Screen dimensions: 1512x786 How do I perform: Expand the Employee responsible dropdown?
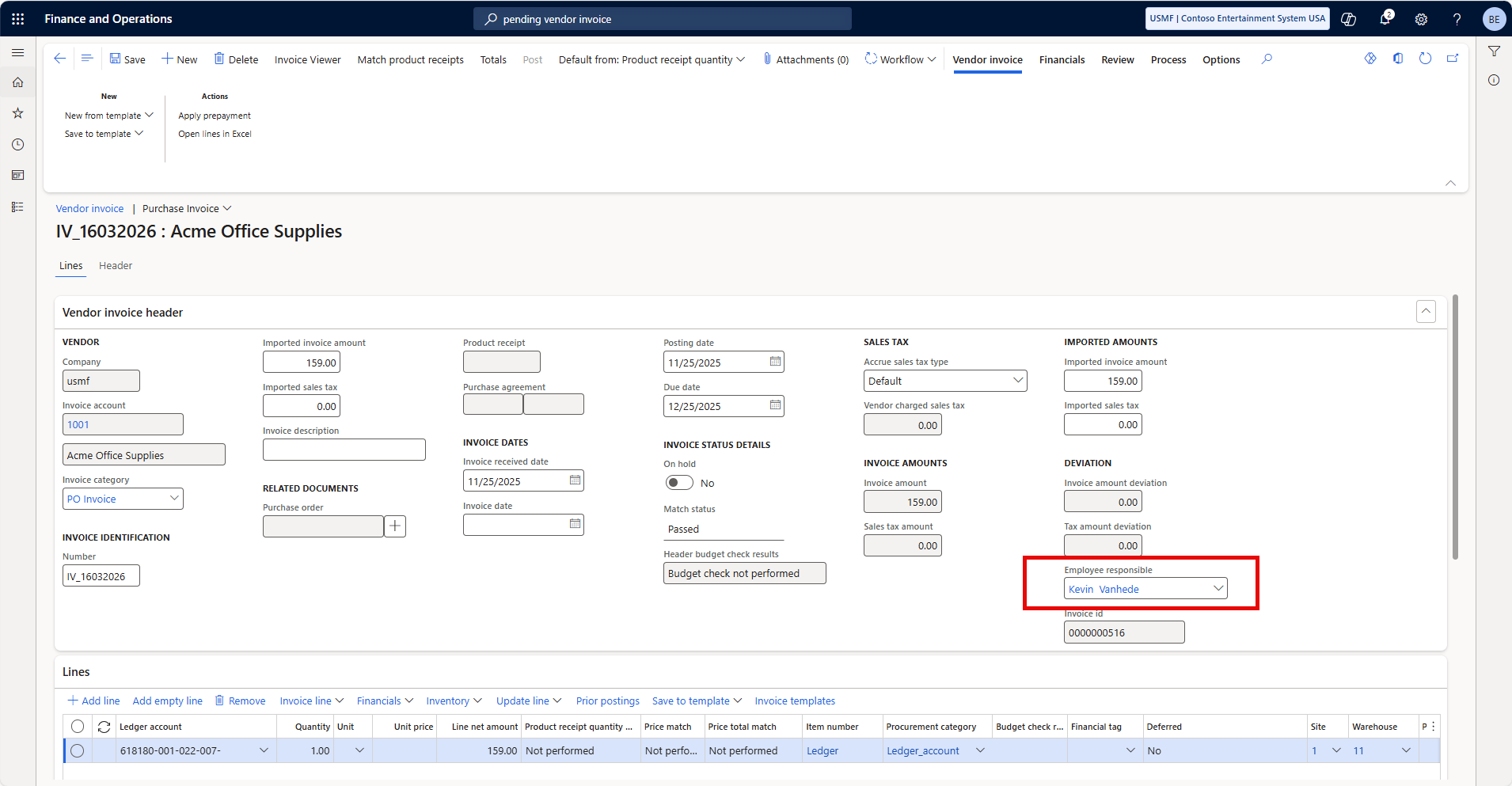pos(1218,588)
